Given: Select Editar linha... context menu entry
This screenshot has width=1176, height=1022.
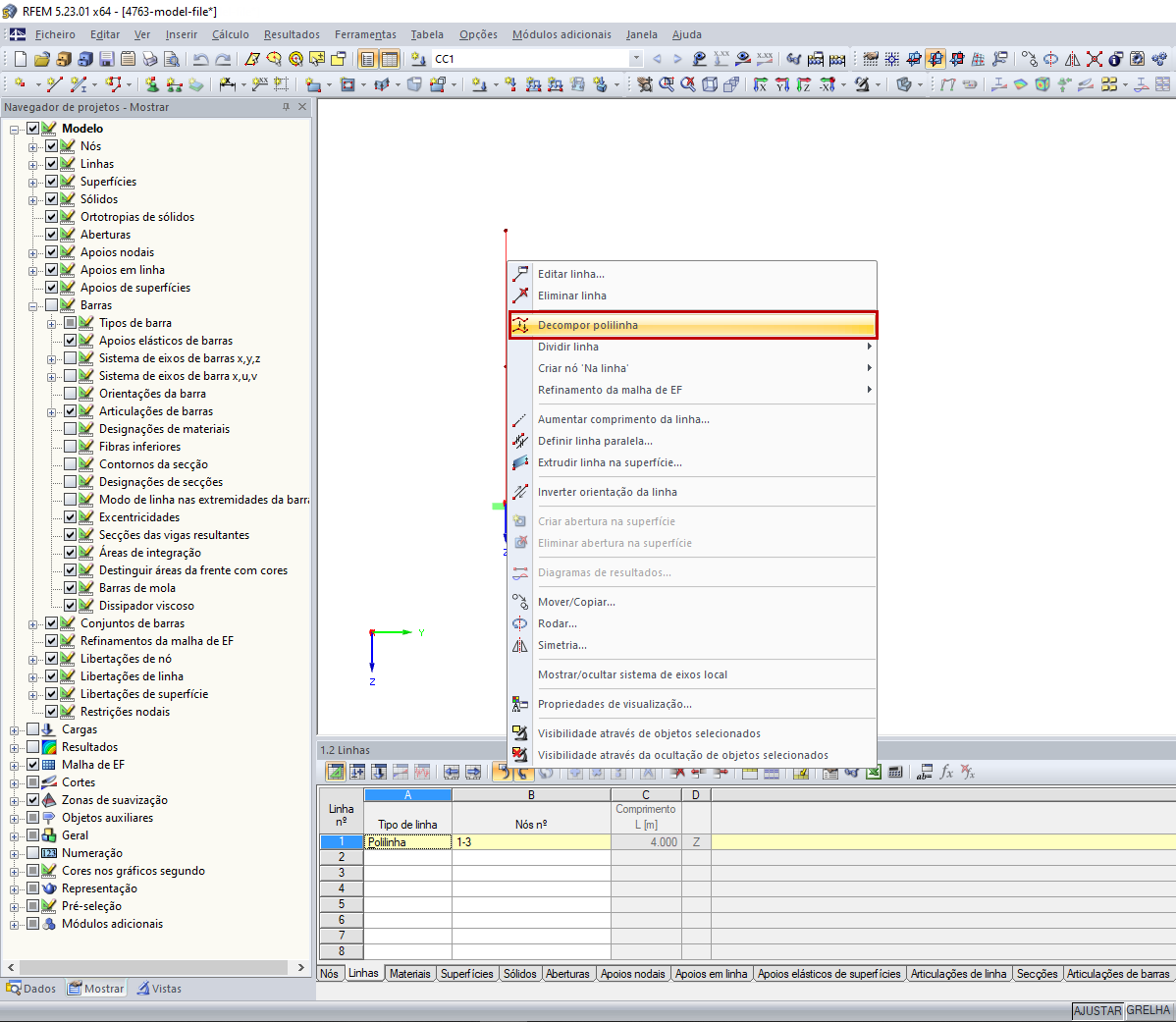Looking at the screenshot, I should click(x=691, y=274).
